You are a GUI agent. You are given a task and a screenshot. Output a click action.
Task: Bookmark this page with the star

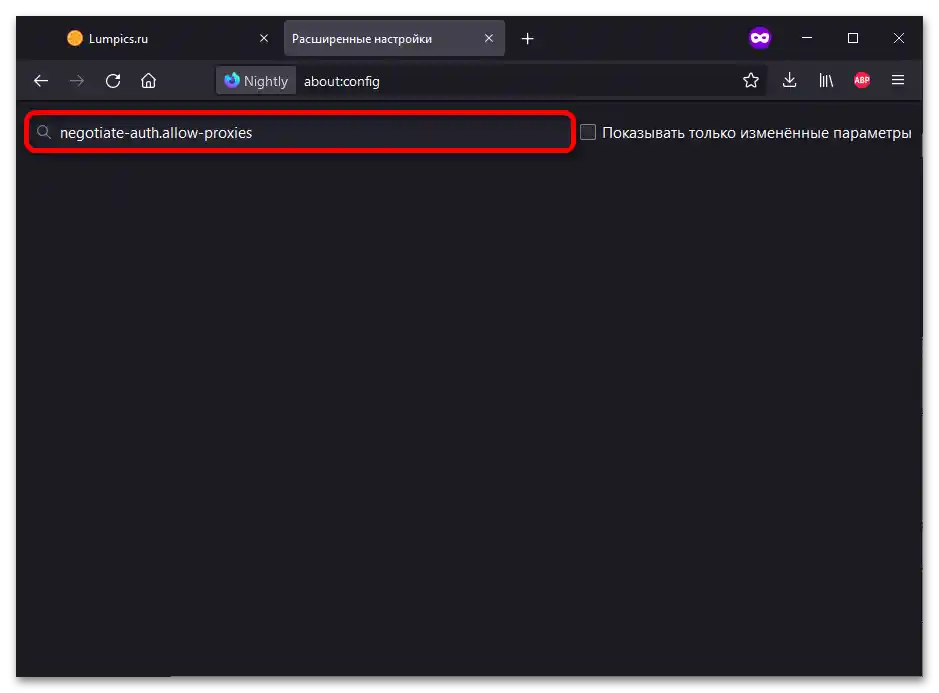[x=750, y=80]
